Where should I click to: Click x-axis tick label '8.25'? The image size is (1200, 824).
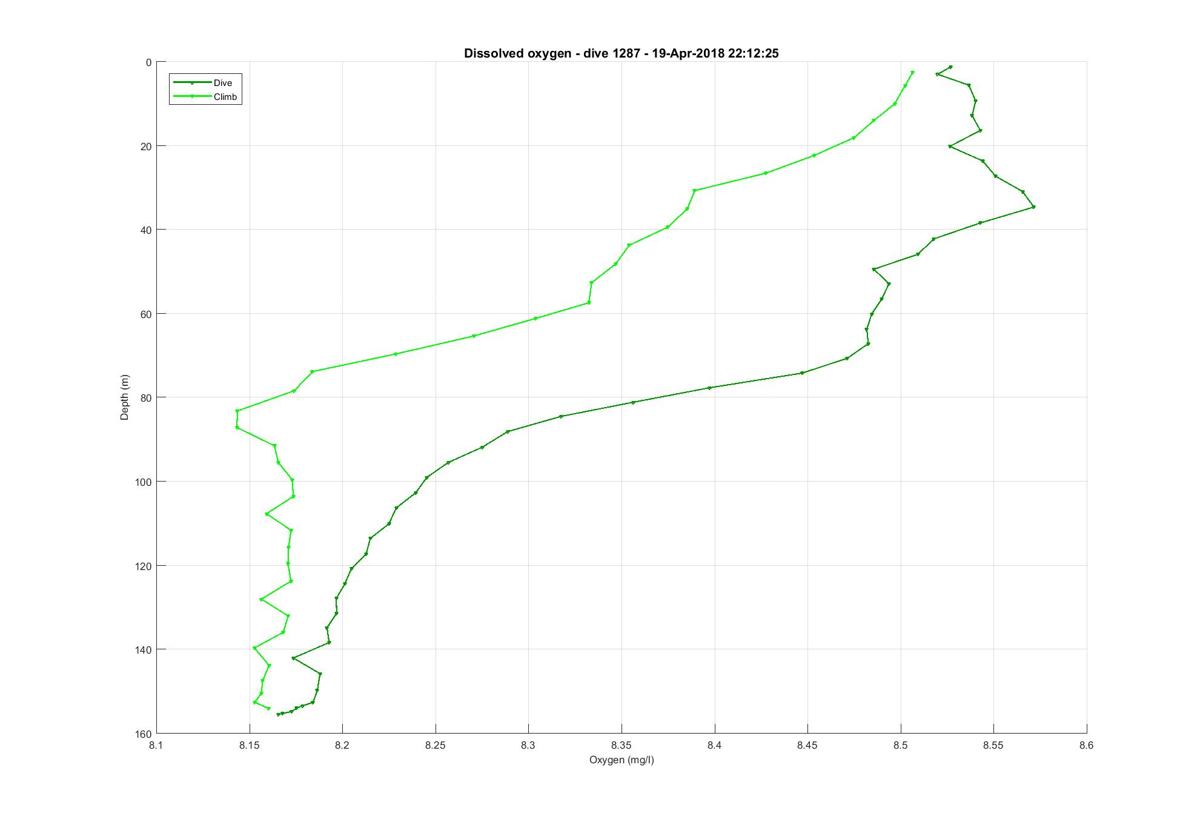pos(435,745)
